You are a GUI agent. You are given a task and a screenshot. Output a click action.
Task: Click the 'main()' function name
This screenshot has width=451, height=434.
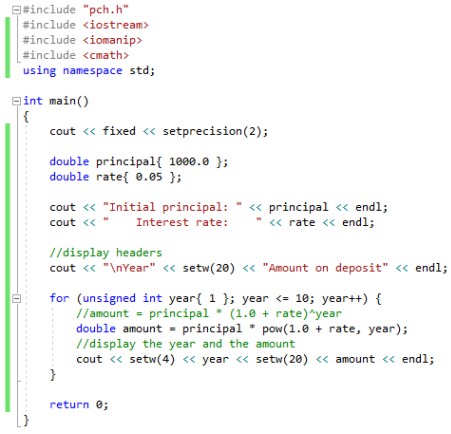(69, 101)
